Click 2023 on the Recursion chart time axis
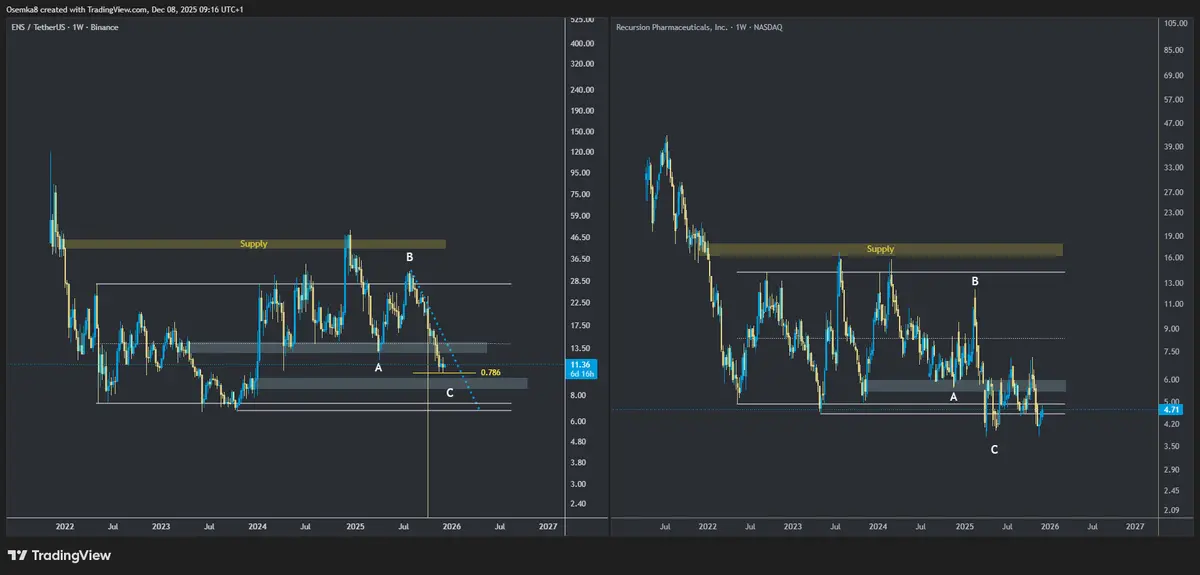 793,525
